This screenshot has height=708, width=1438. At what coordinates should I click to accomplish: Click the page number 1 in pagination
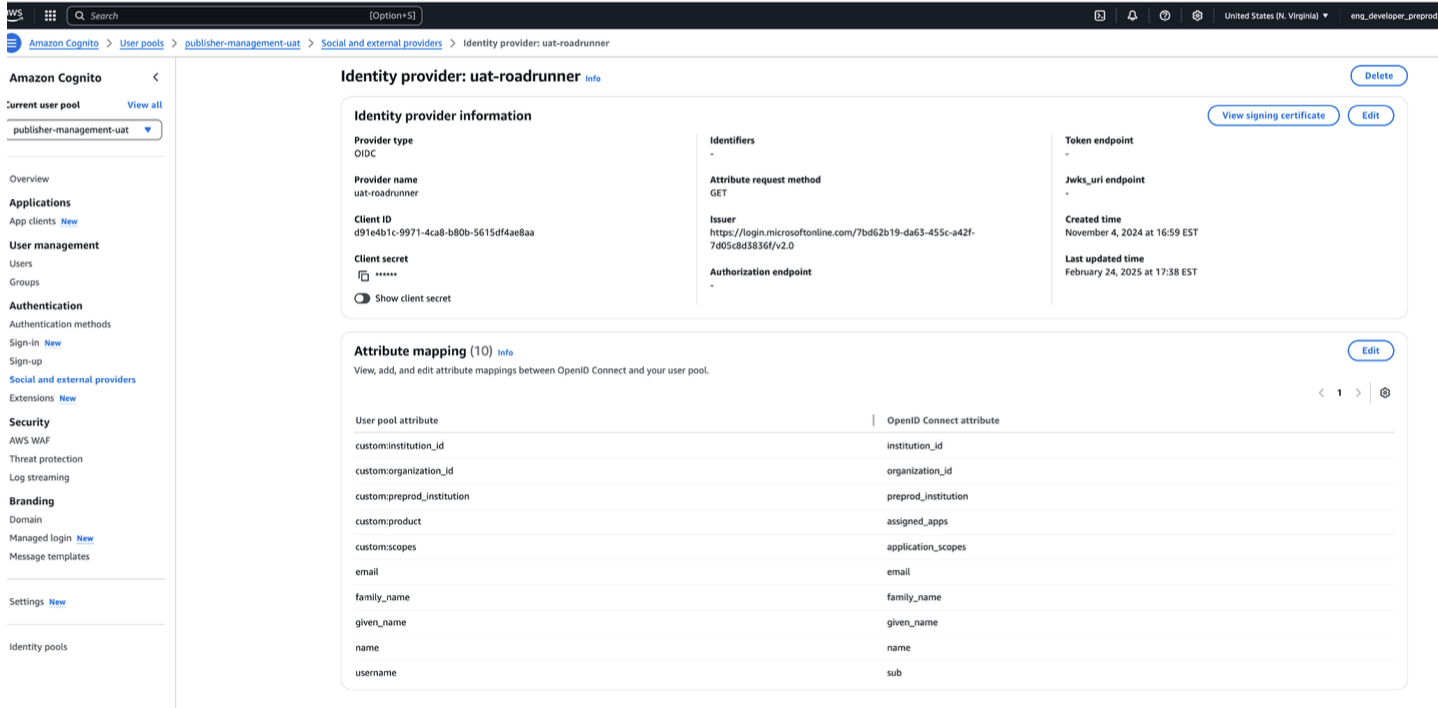click(1339, 393)
